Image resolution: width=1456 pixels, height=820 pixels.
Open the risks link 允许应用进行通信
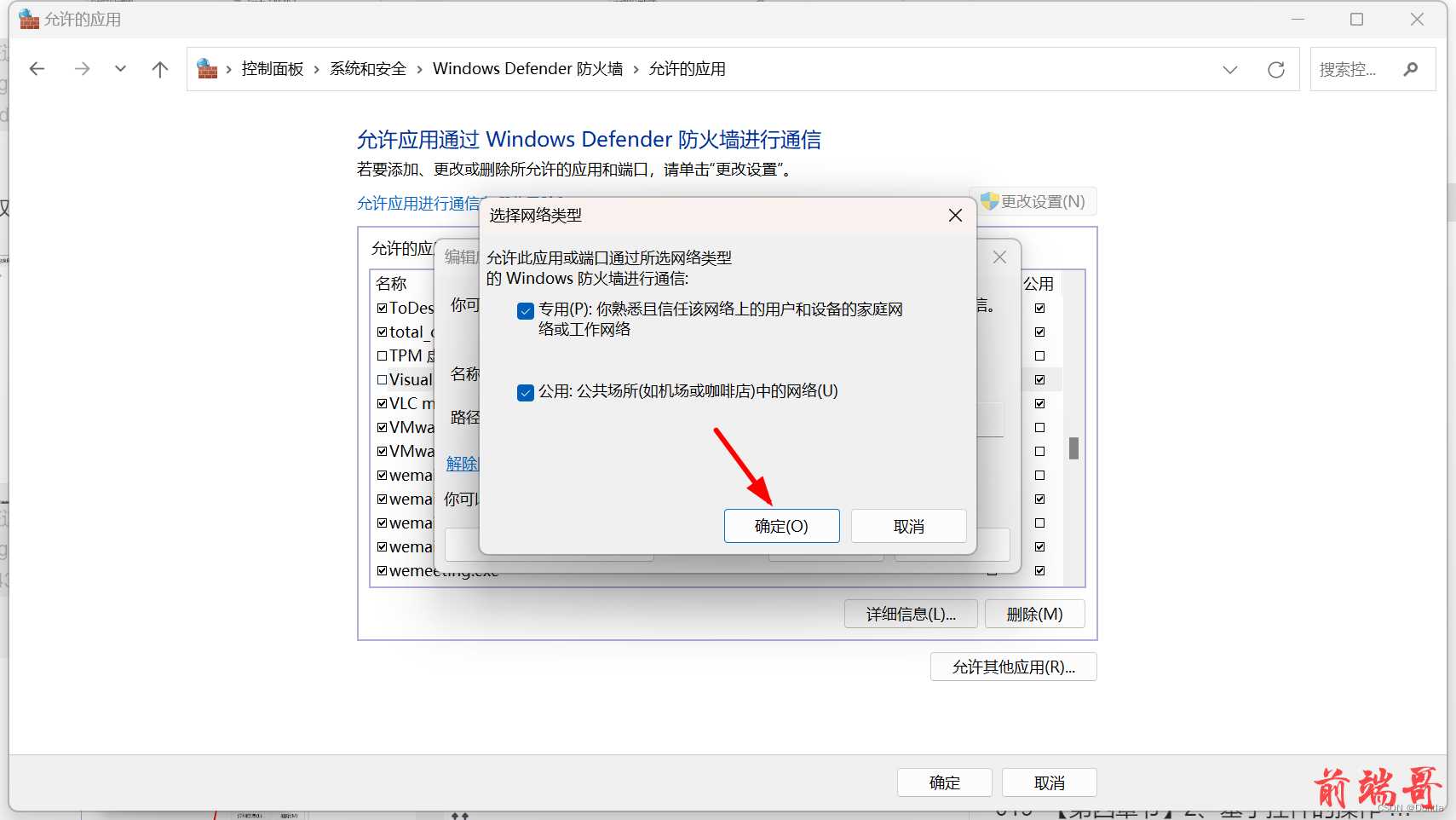[x=418, y=203]
